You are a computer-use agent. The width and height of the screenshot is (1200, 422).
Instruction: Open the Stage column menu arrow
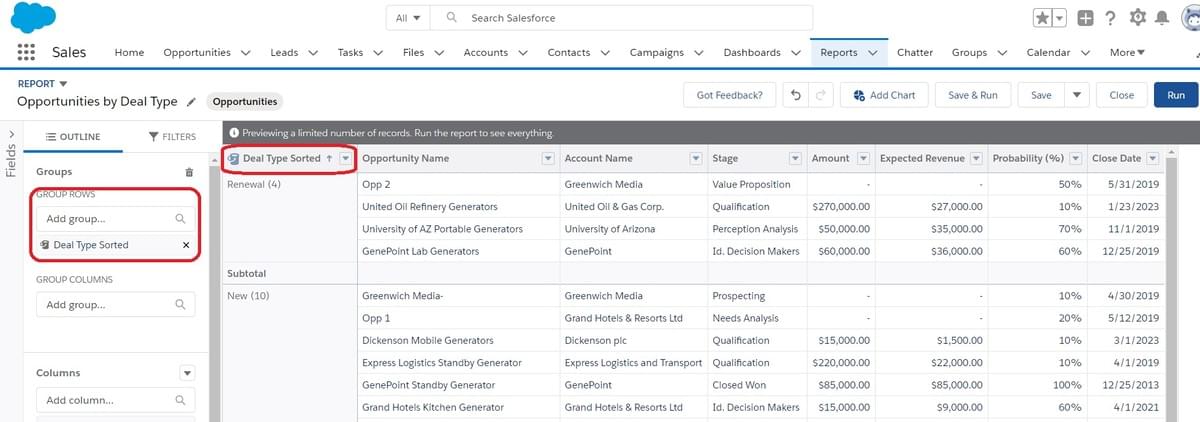(795, 158)
